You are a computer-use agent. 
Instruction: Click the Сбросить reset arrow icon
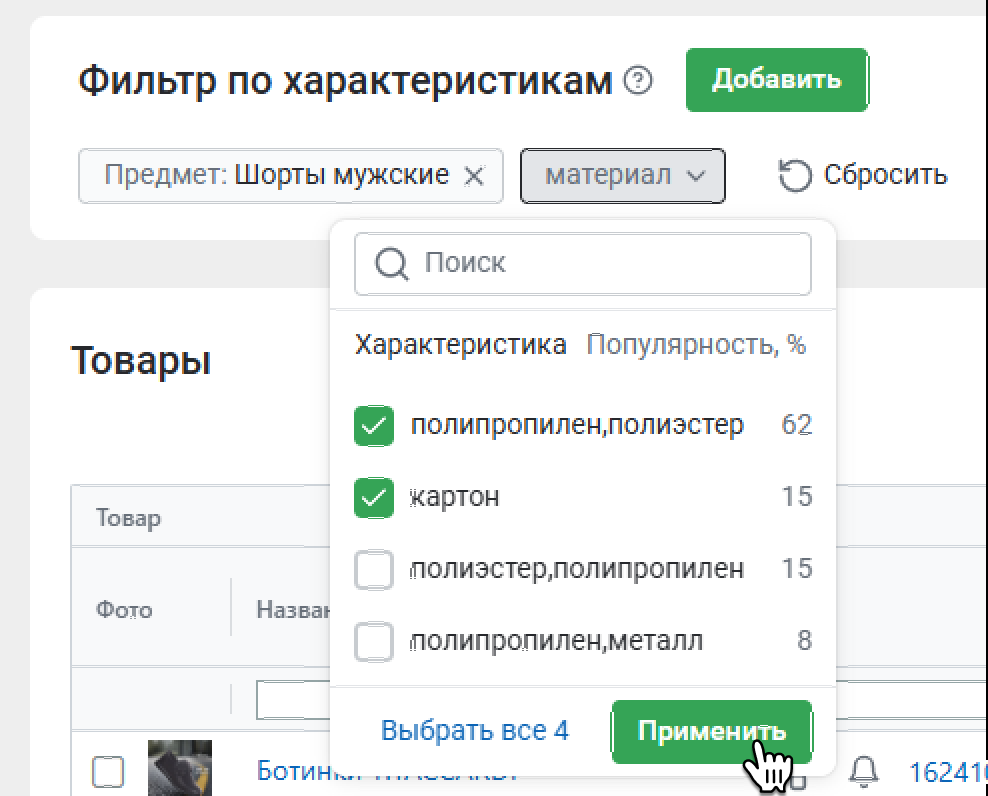[x=794, y=176]
